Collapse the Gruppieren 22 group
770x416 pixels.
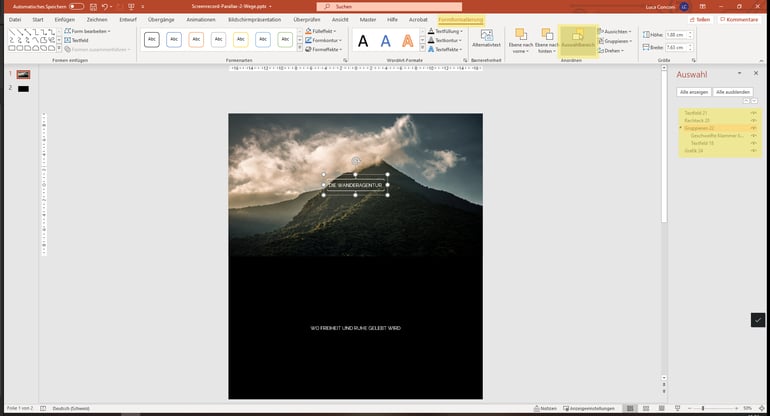point(681,128)
